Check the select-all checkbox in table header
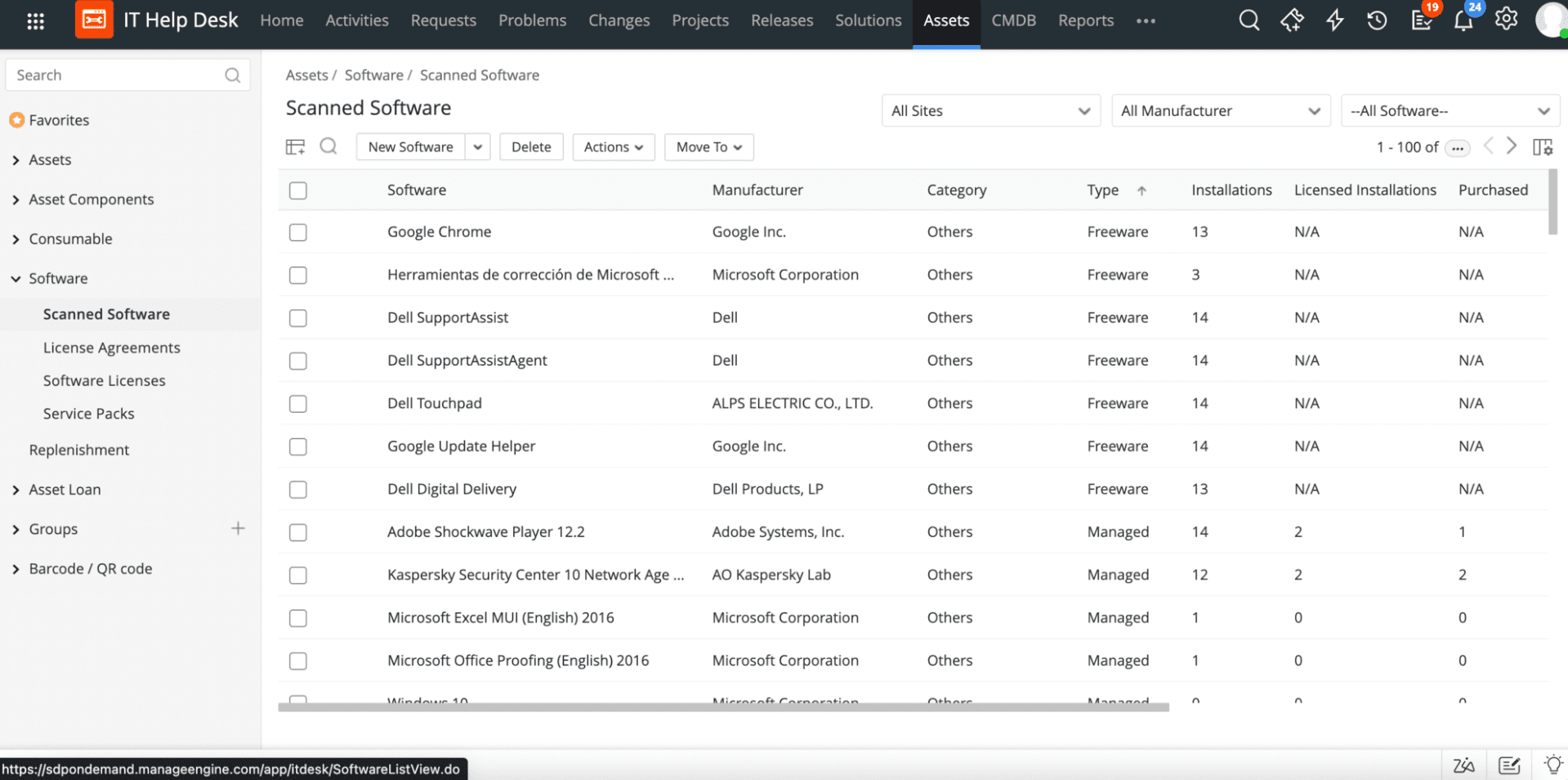 [297, 190]
